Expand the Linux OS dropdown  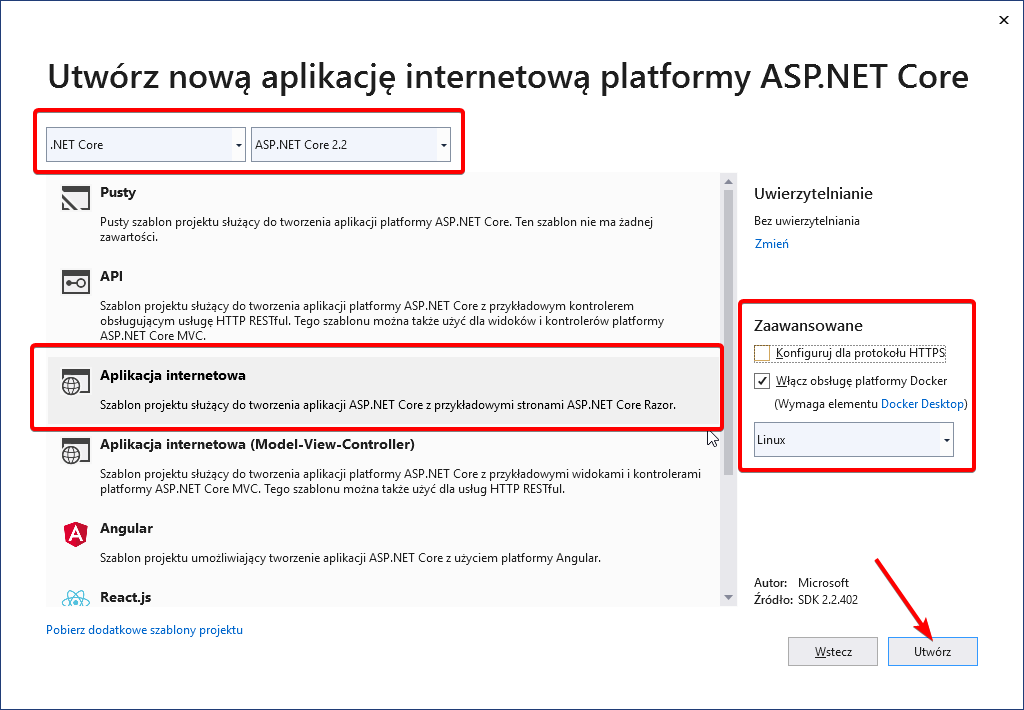pos(945,440)
